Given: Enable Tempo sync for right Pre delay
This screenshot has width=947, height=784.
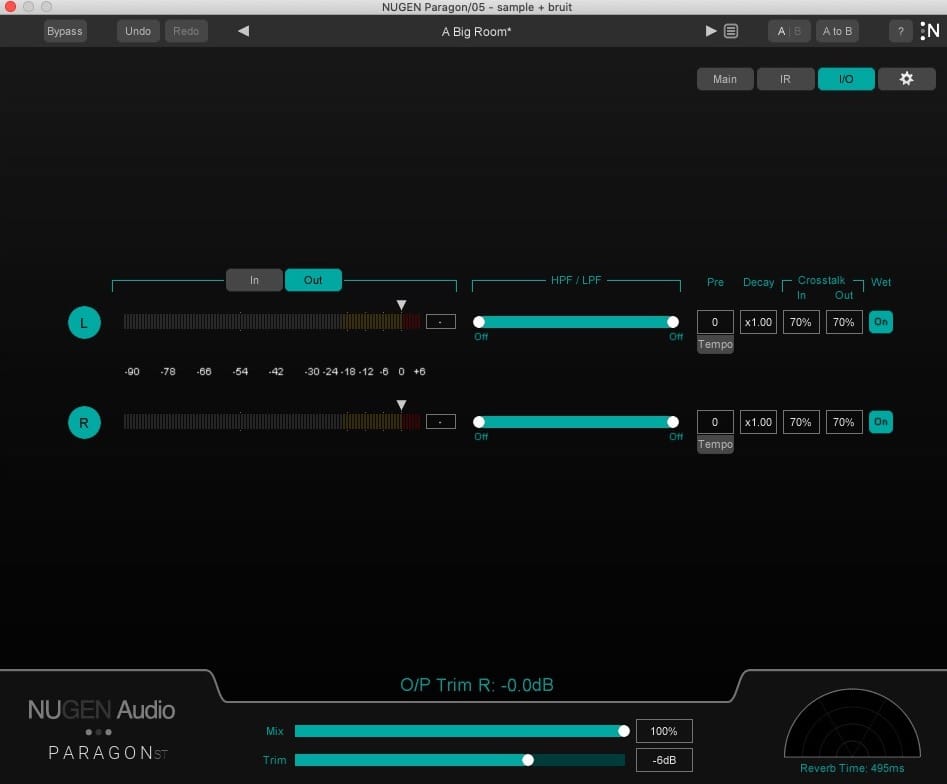Looking at the screenshot, I should 715,444.
